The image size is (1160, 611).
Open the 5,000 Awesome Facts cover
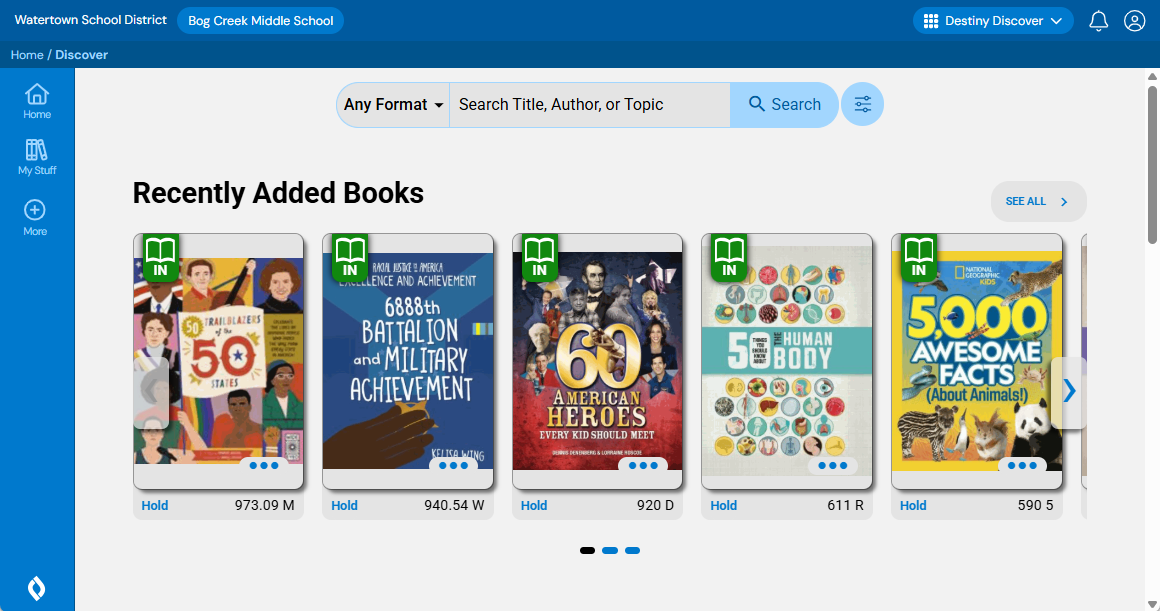977,361
